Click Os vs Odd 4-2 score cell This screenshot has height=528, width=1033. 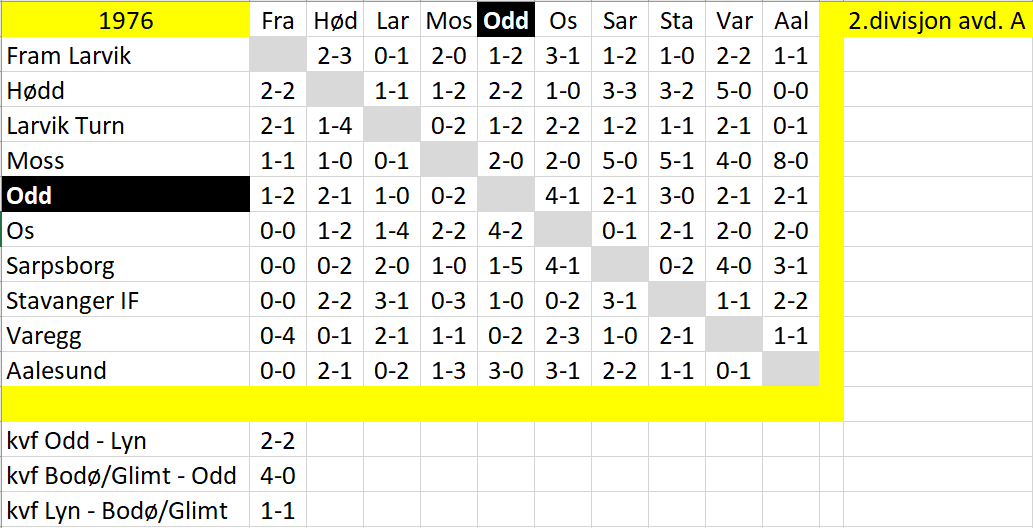(506, 230)
